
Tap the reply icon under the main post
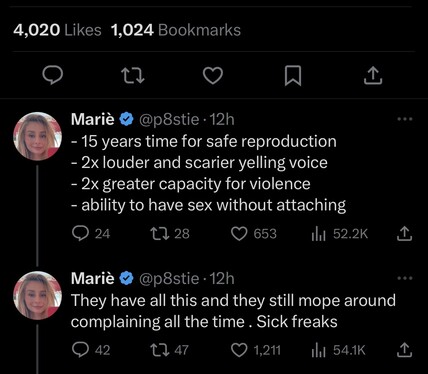tap(53, 75)
